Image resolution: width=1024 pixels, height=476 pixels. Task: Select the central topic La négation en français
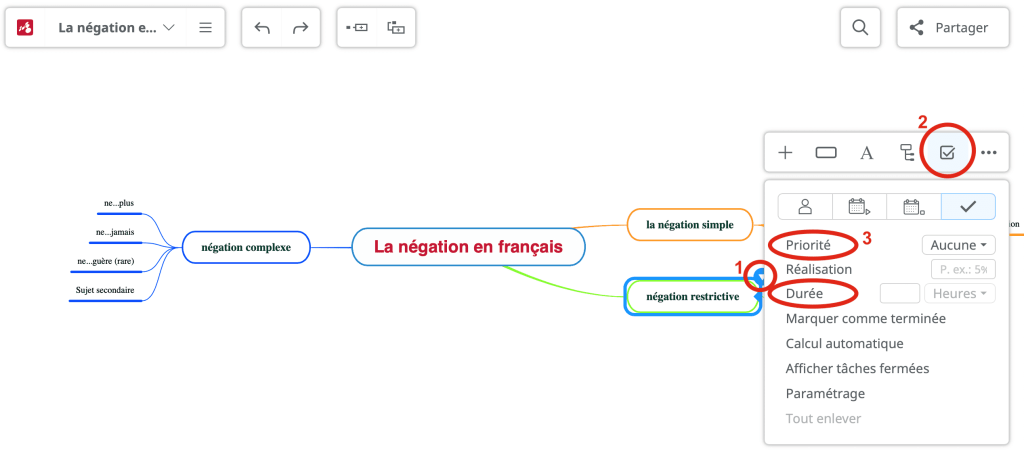(x=468, y=247)
